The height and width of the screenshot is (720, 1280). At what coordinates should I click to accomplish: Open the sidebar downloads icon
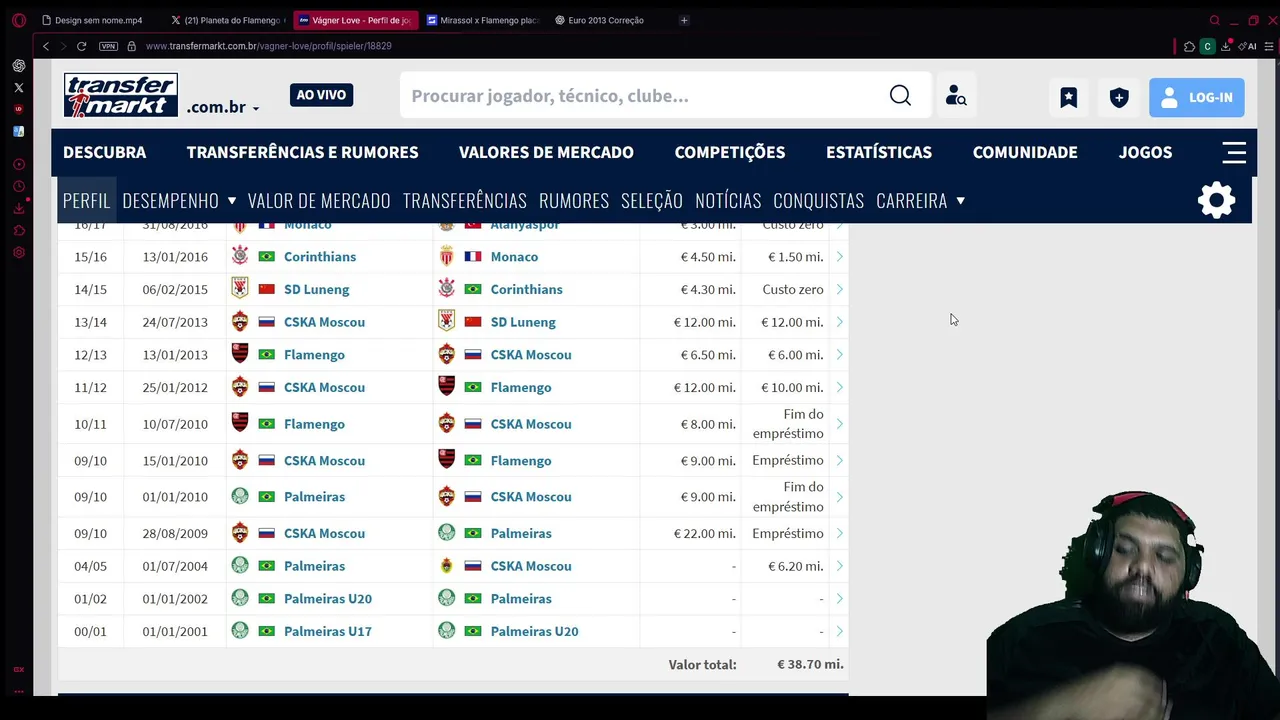(x=19, y=209)
